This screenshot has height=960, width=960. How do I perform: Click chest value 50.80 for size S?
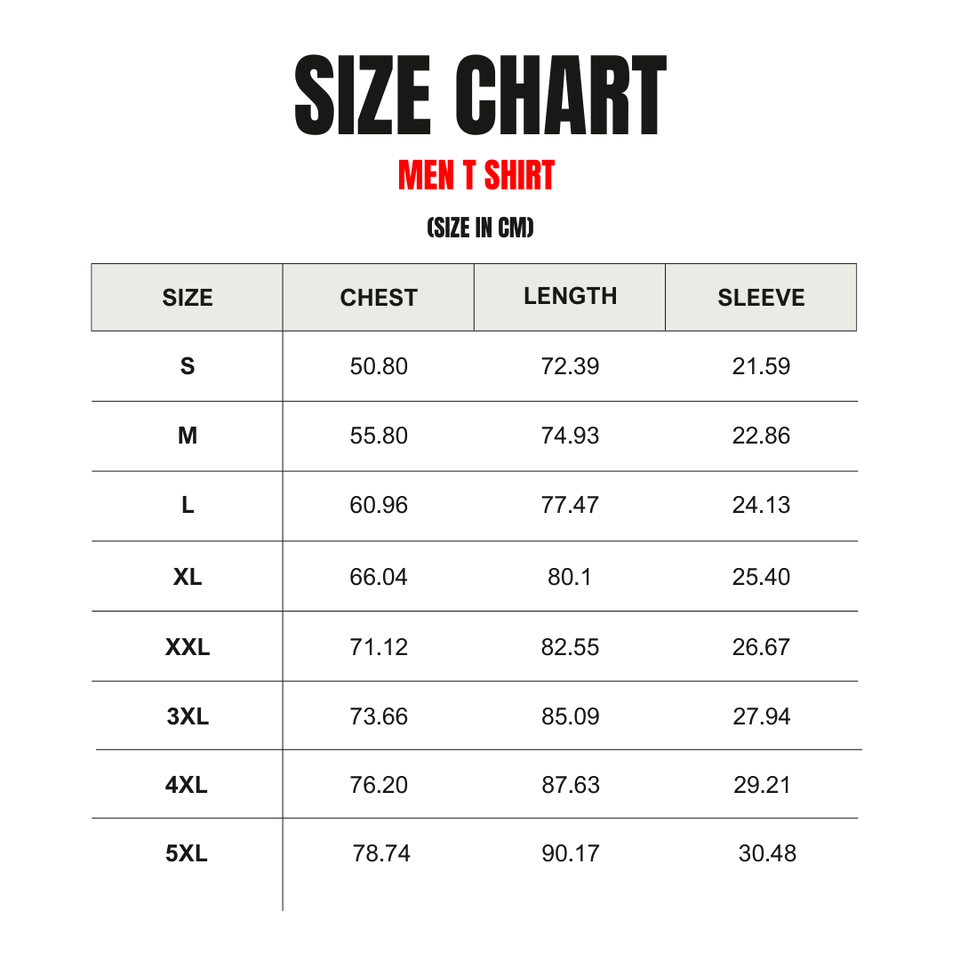point(379,366)
